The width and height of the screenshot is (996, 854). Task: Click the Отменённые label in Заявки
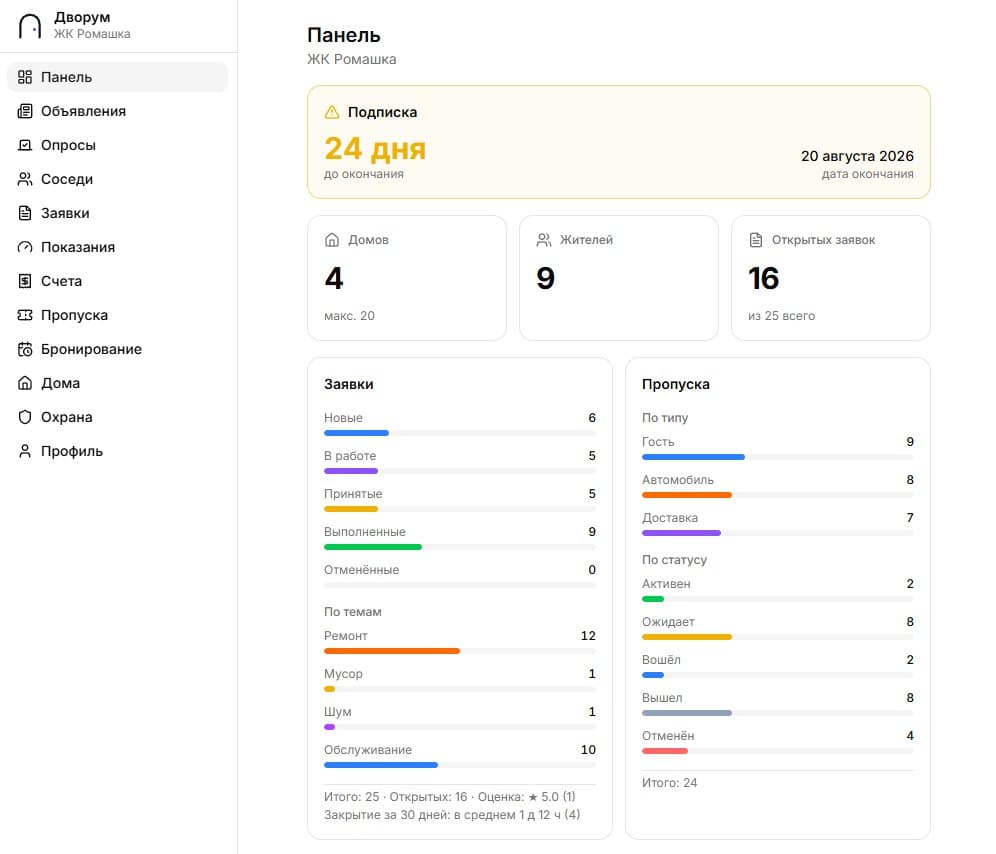[361, 570]
